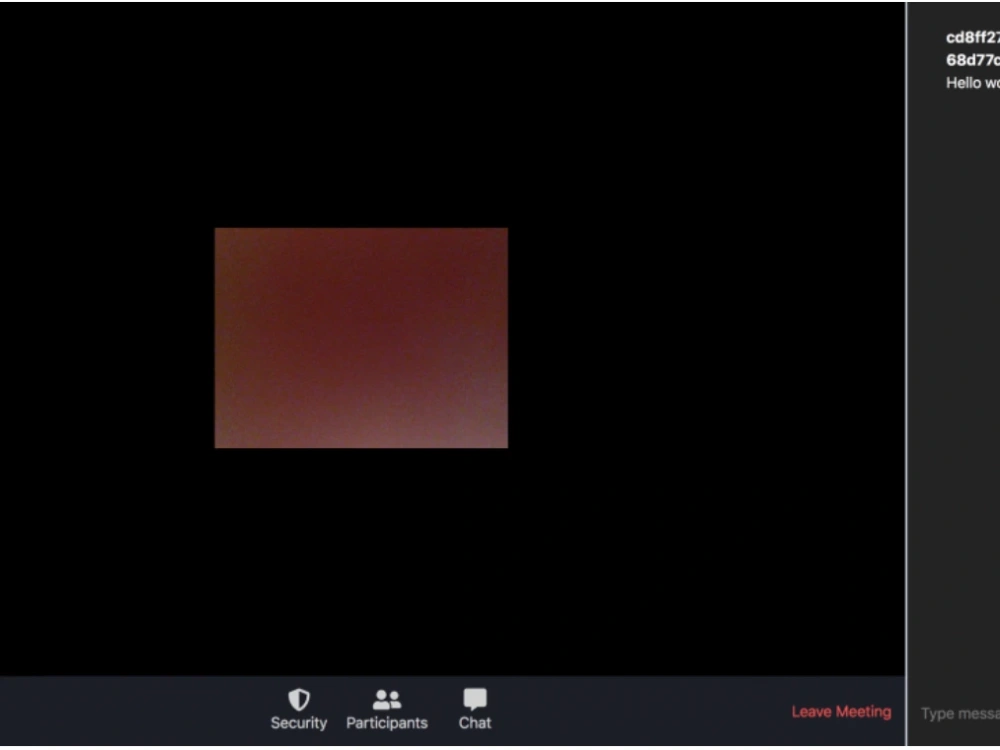Click the red Leave Meeting button
The height and width of the screenshot is (750, 1000).
[841, 712]
